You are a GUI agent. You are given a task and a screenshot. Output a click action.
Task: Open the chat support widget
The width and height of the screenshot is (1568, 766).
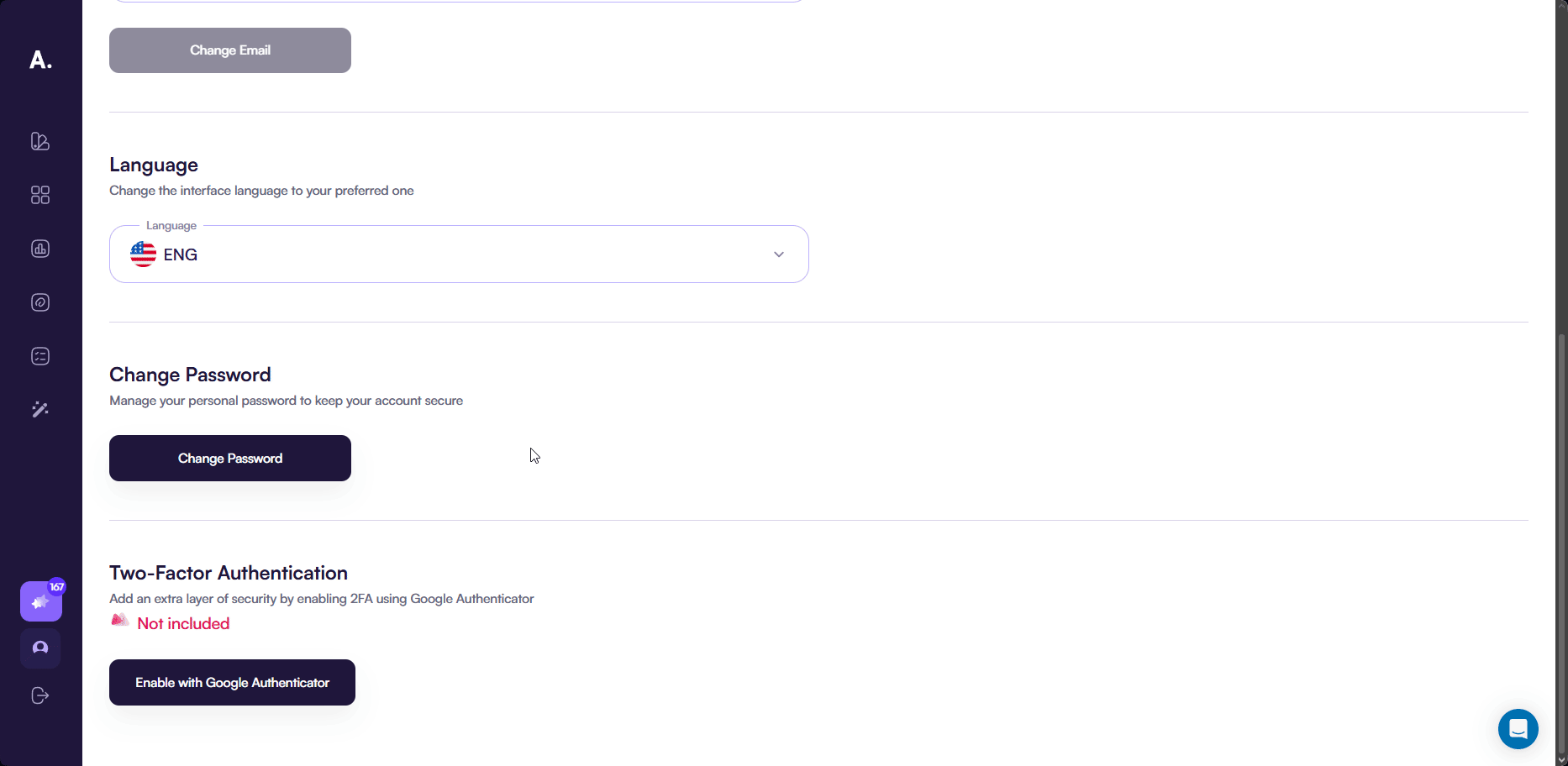coord(1518,728)
